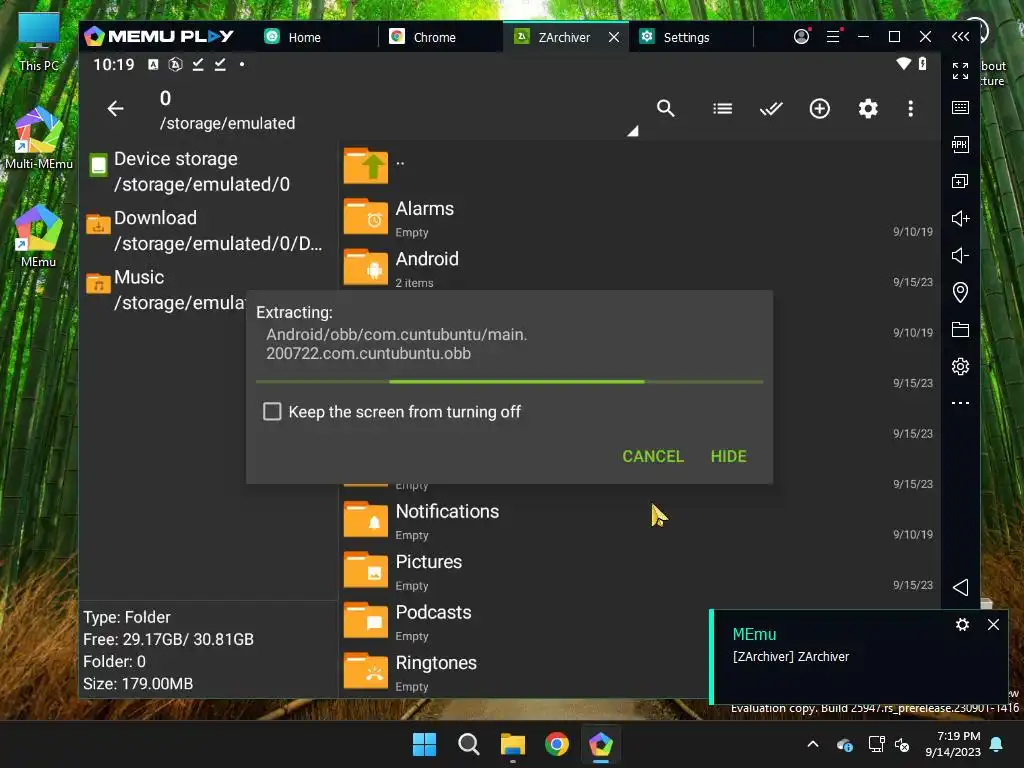The height and width of the screenshot is (768, 1024).
Task: Hide the extraction dialog
Action: pyautogui.click(x=728, y=456)
